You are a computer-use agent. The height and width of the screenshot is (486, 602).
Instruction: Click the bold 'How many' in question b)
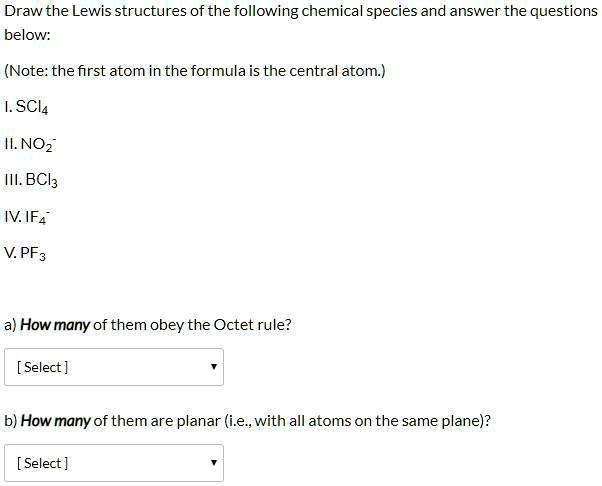[55, 421]
